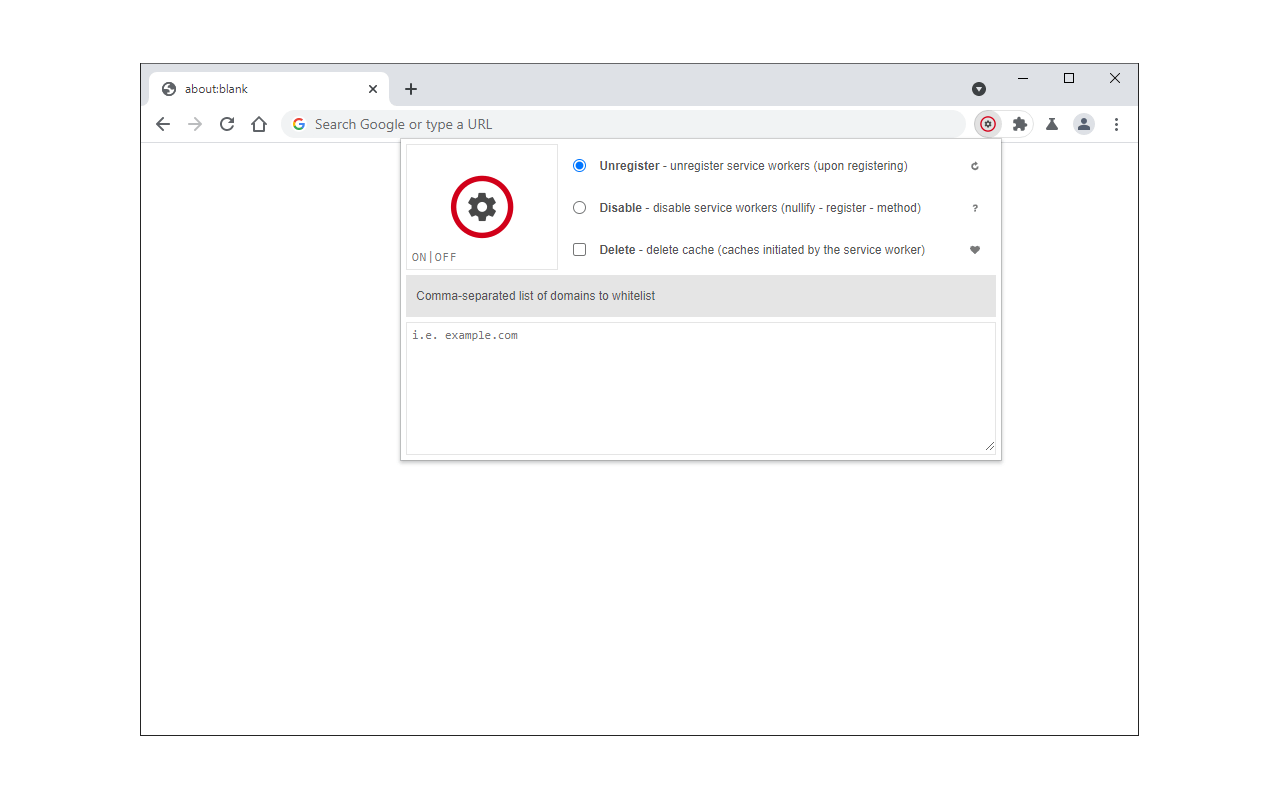Click the reload icon beside Unregister
The width and height of the screenshot is (1280, 800).
pos(975,166)
